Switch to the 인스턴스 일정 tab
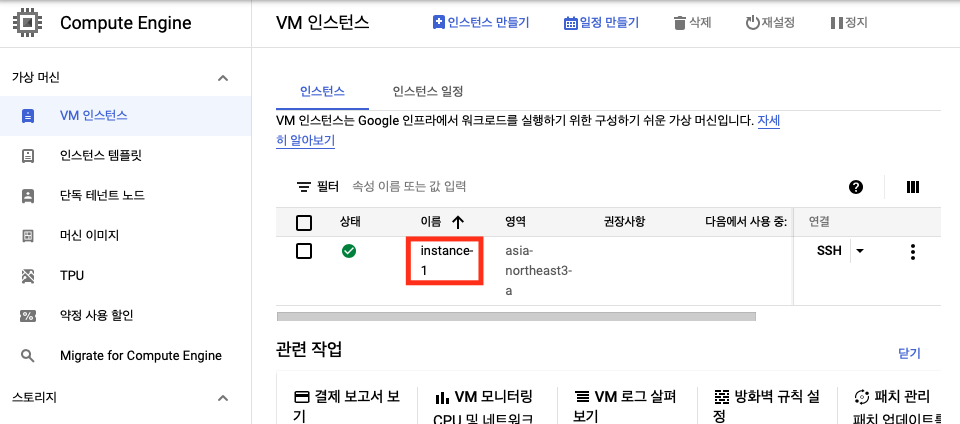Viewport: 960px width, 424px height. tap(428, 92)
